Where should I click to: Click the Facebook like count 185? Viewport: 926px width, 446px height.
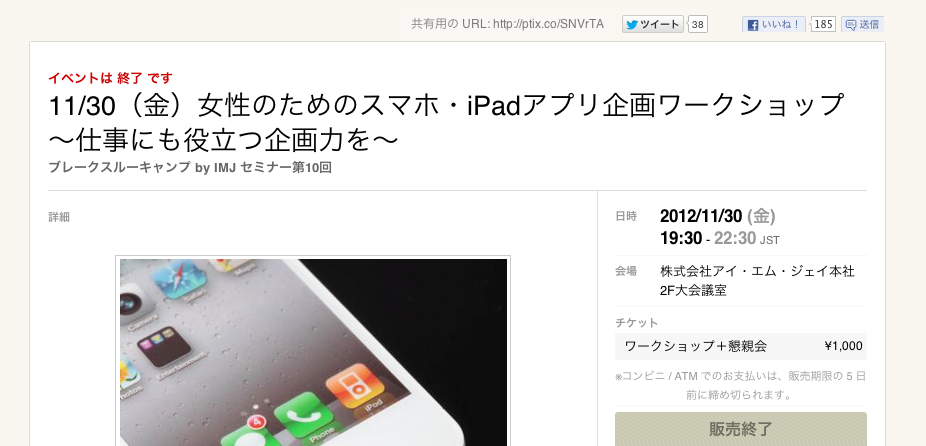click(x=823, y=24)
